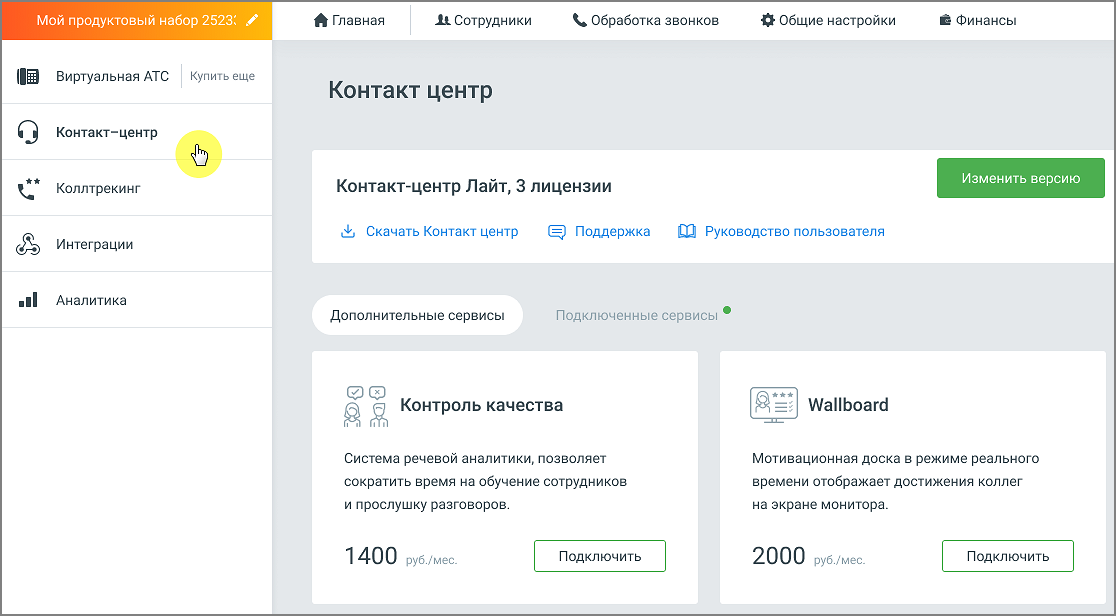Click the home icon next to Главная
This screenshot has height=616, width=1116.
coord(321,21)
